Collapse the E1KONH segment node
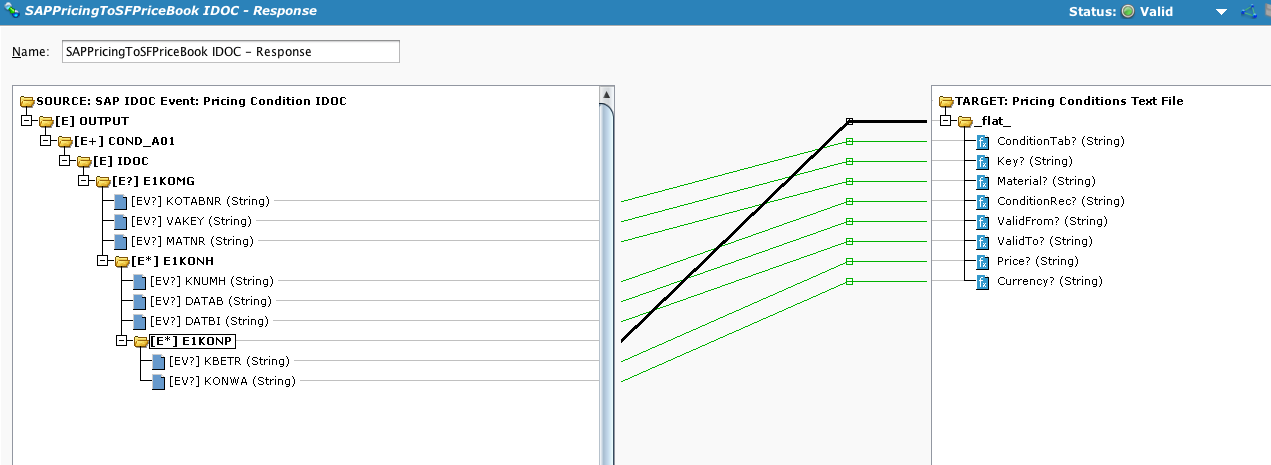Viewport: 1271px width, 465px height. [x=102, y=261]
